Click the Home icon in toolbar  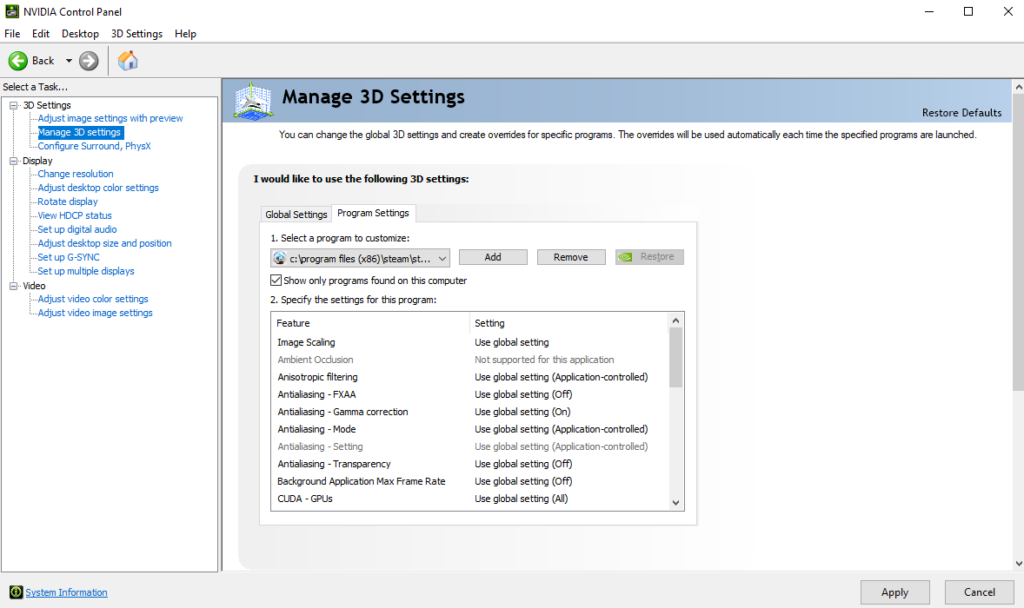click(x=128, y=61)
